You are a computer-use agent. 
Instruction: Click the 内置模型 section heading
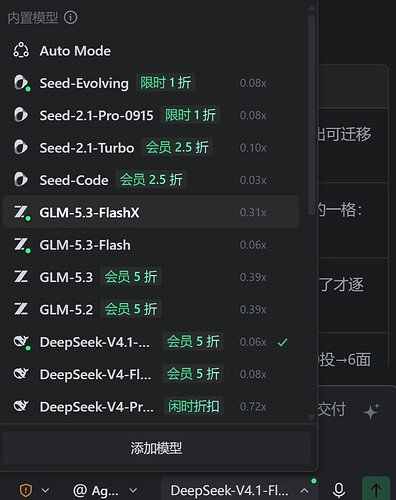click(x=33, y=18)
